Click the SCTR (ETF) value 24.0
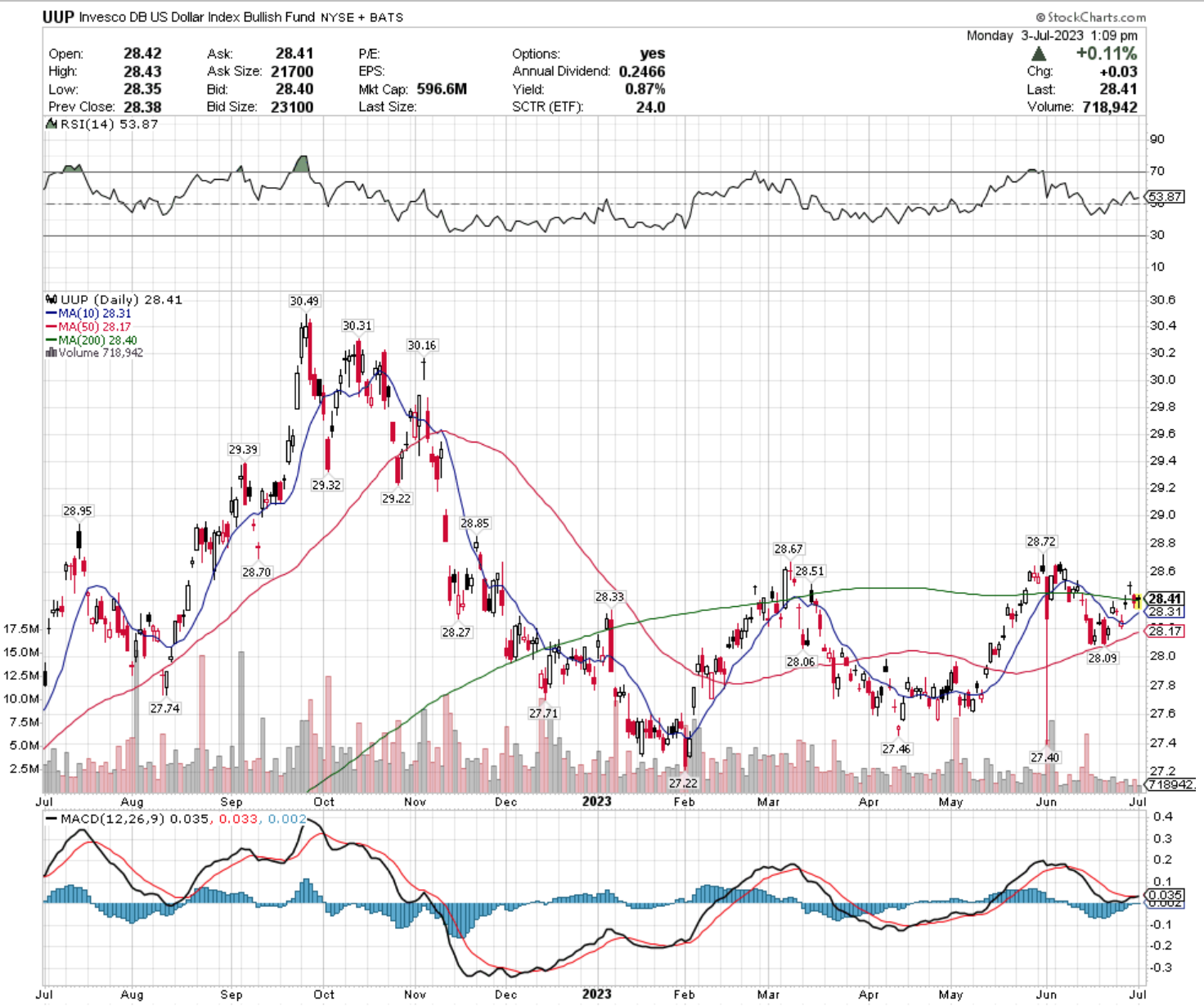This screenshot has width=1204, height=1006. [651, 107]
